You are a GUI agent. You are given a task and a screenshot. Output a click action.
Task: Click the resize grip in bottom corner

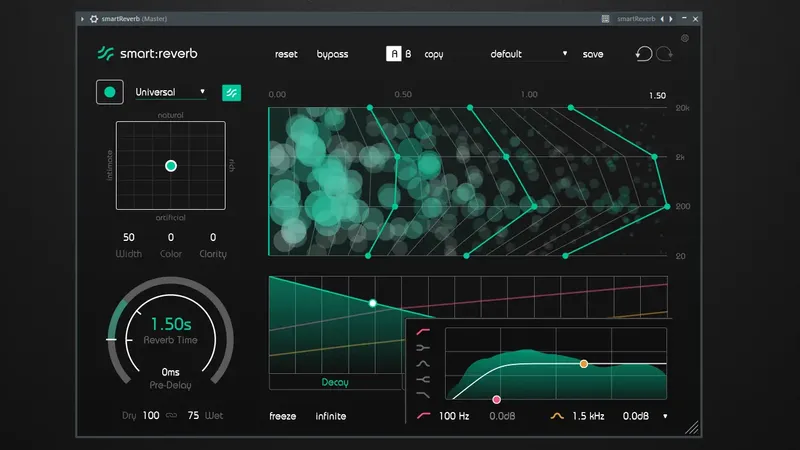click(x=692, y=428)
